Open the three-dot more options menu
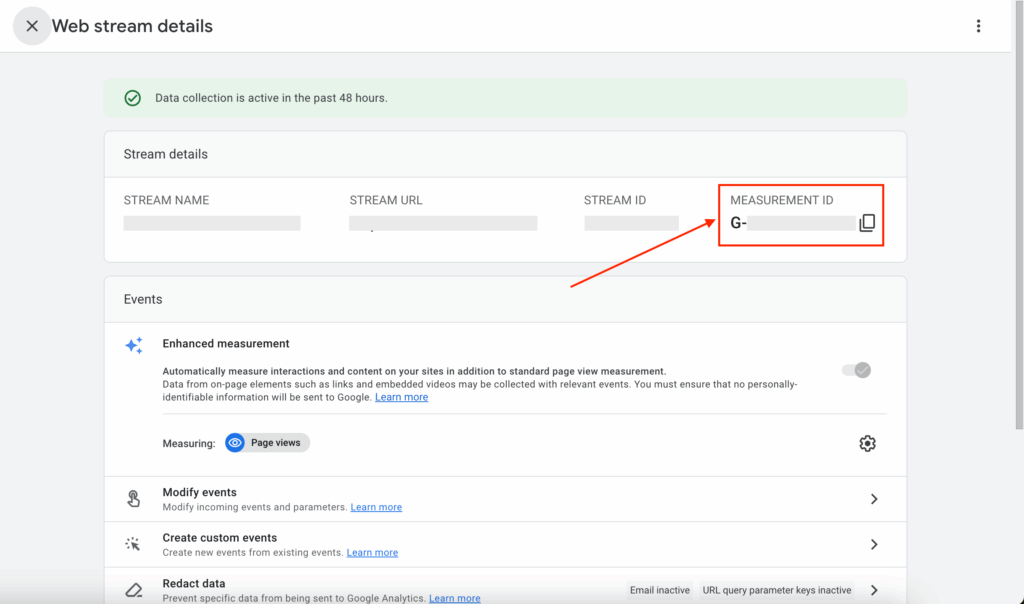 (x=978, y=27)
